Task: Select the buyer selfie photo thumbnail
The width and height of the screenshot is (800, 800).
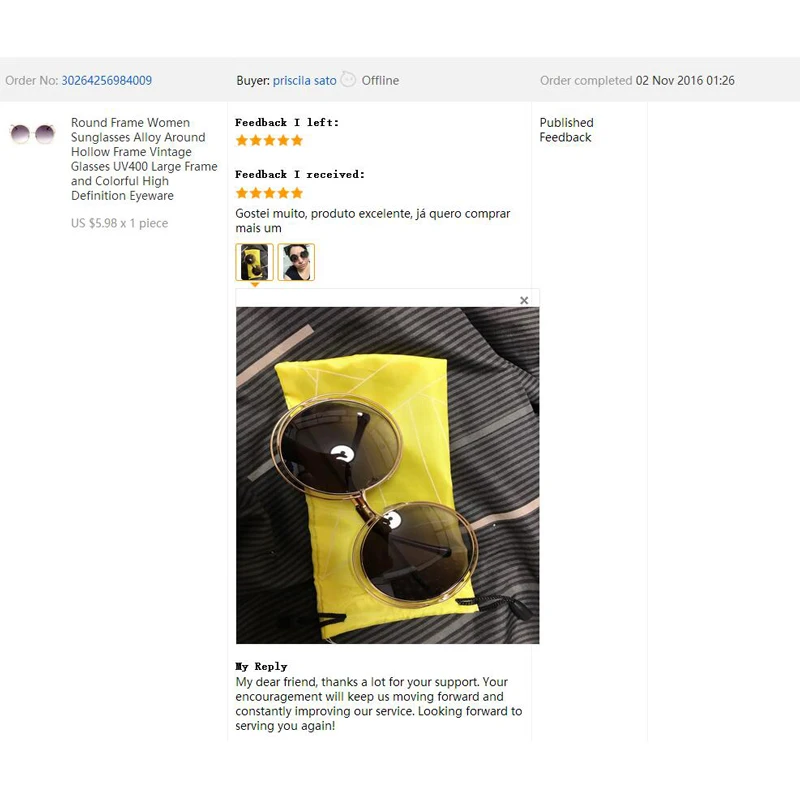Action: pos(296,262)
